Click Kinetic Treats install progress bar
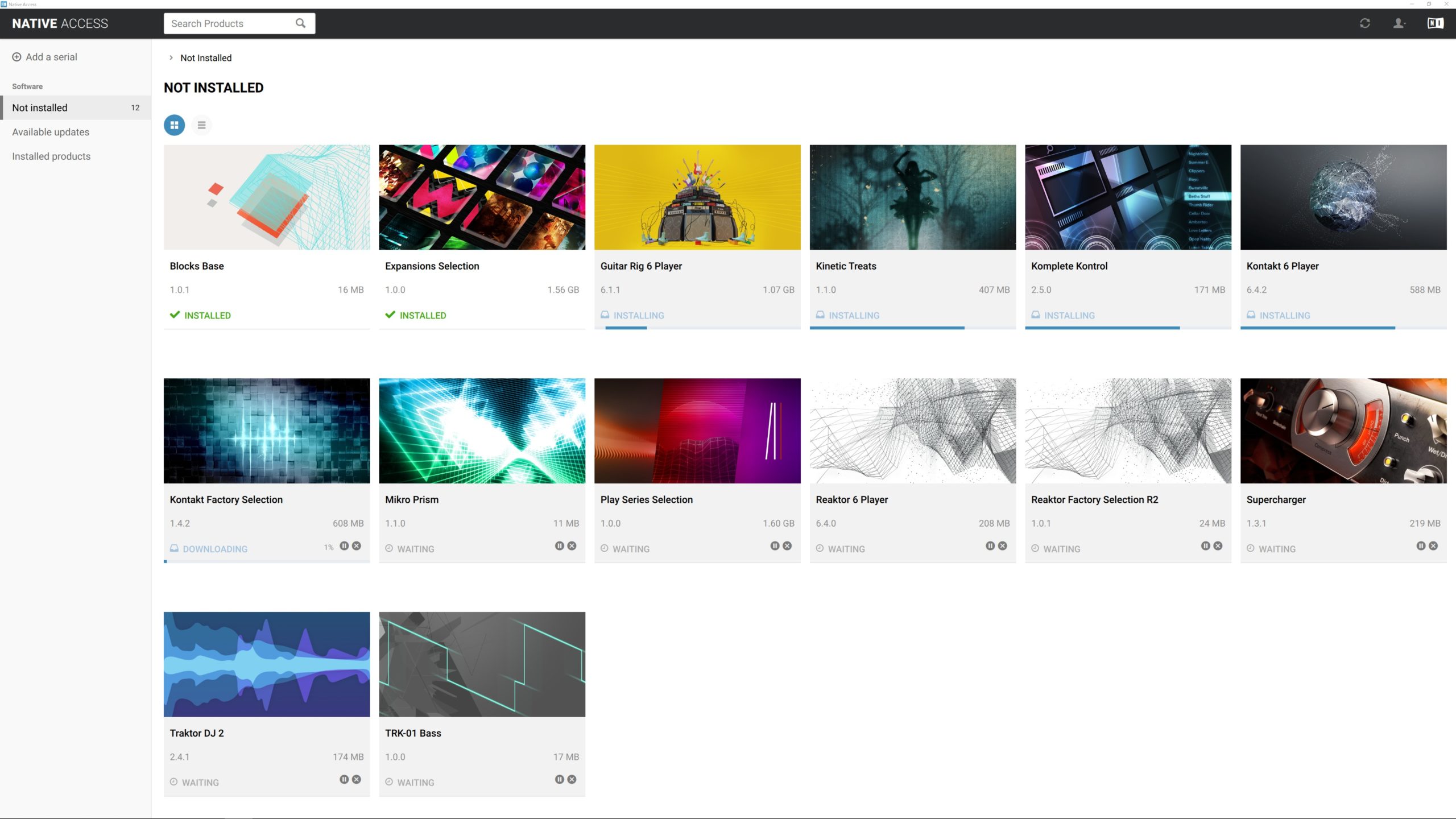This screenshot has width=1456, height=819. coord(913,328)
